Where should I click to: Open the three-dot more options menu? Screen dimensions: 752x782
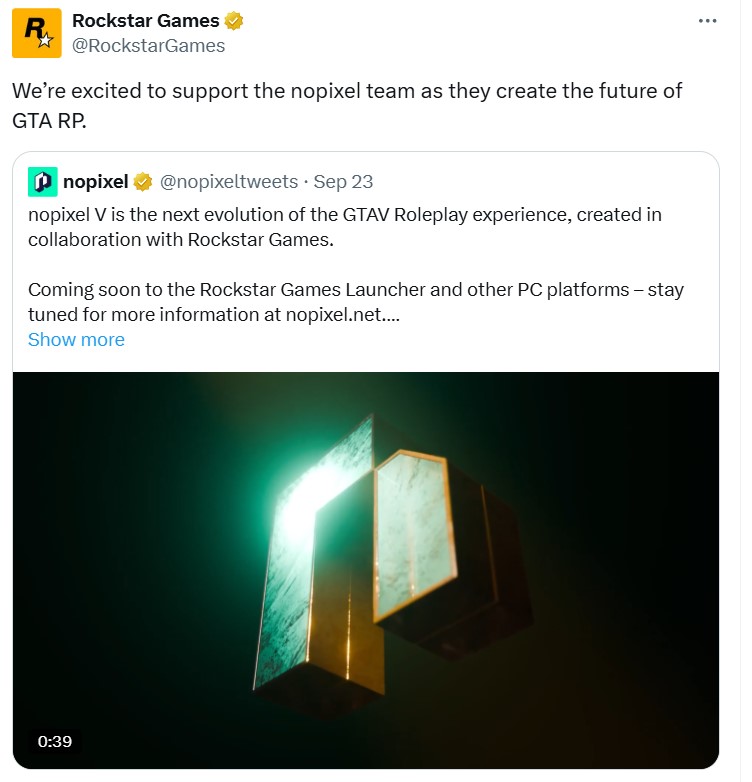707,21
